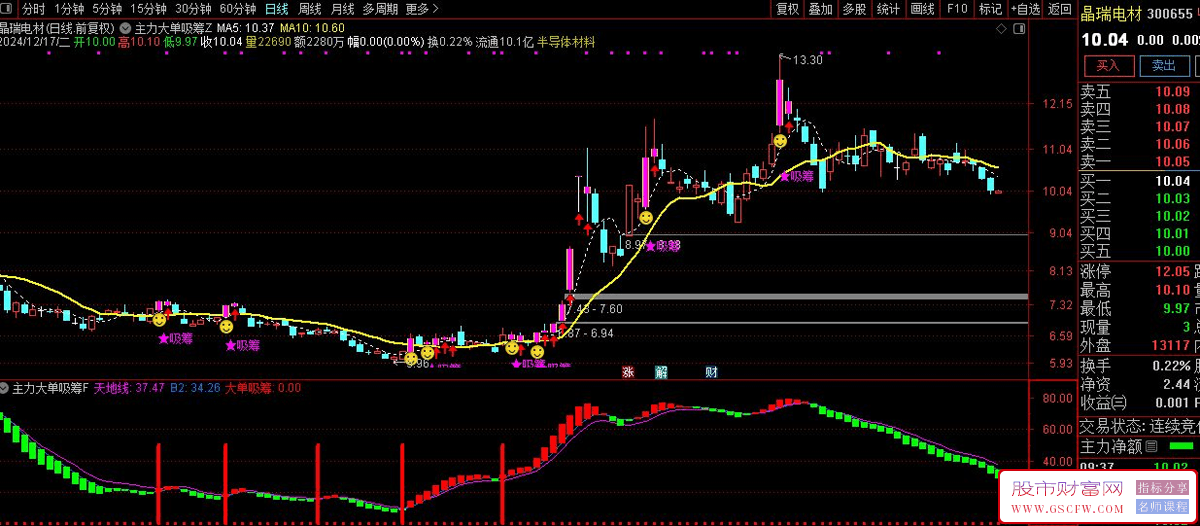Switch to 月线 monthly chart

click(342, 9)
